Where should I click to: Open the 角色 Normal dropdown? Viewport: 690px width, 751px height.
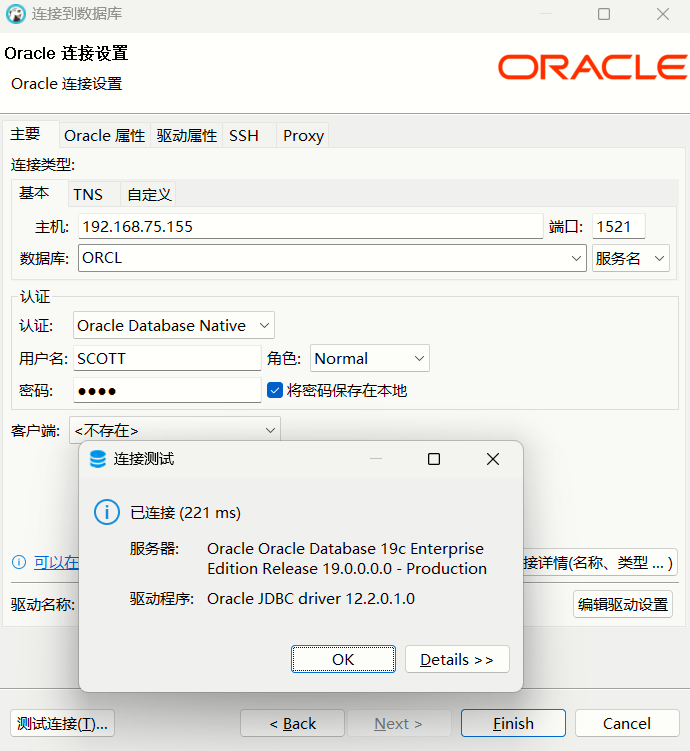(x=370, y=358)
